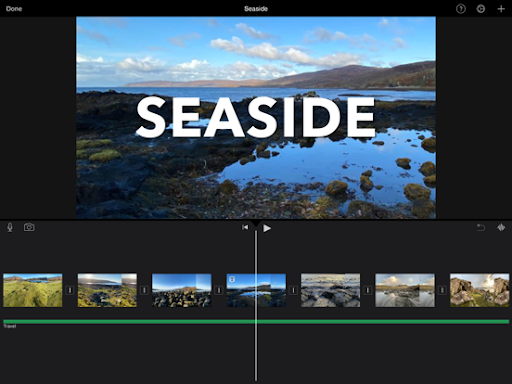Open the camera capture icon
Viewport: 512px width, 384px height.
pyautogui.click(x=29, y=227)
